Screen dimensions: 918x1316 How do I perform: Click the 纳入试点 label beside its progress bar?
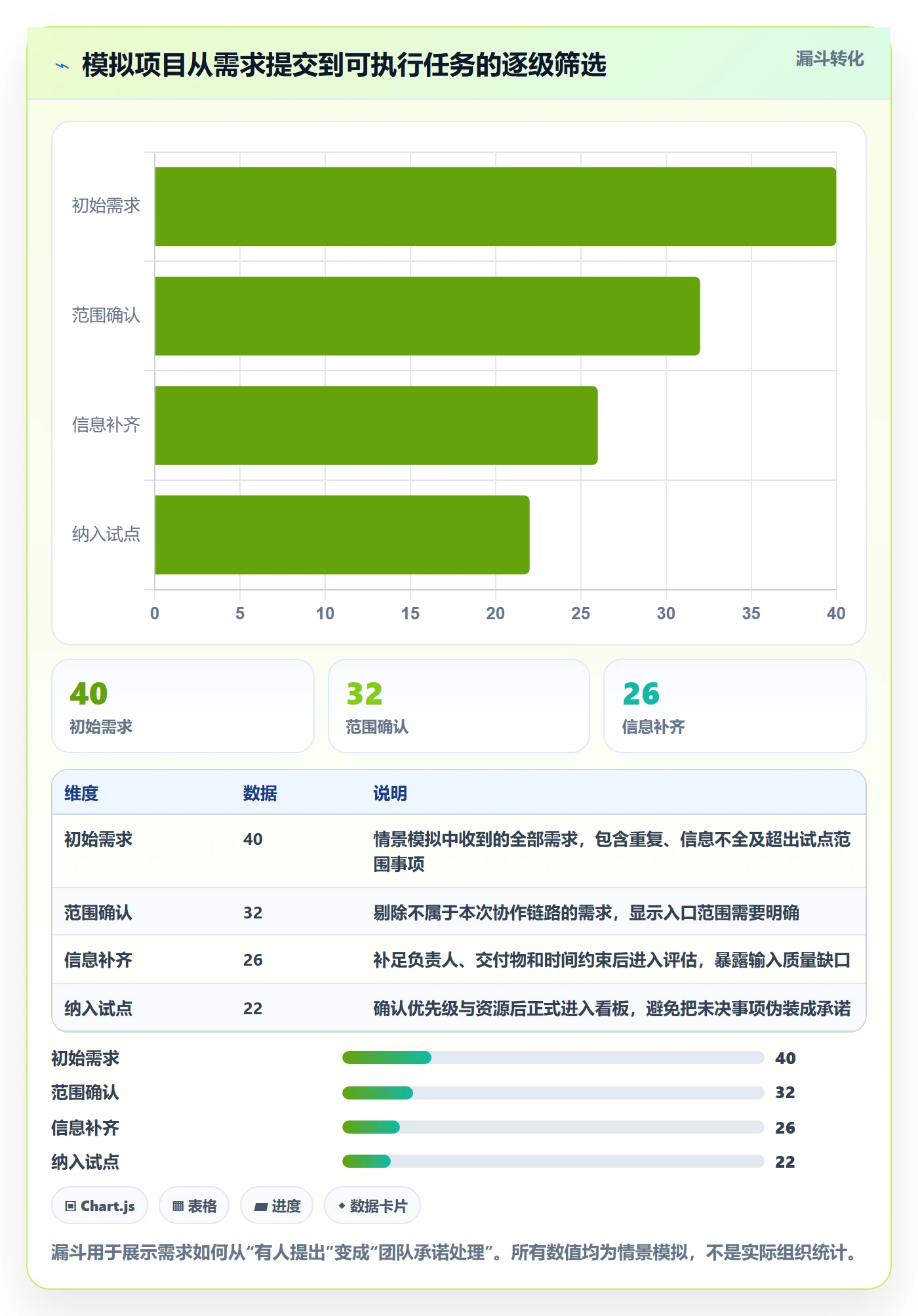(85, 1162)
